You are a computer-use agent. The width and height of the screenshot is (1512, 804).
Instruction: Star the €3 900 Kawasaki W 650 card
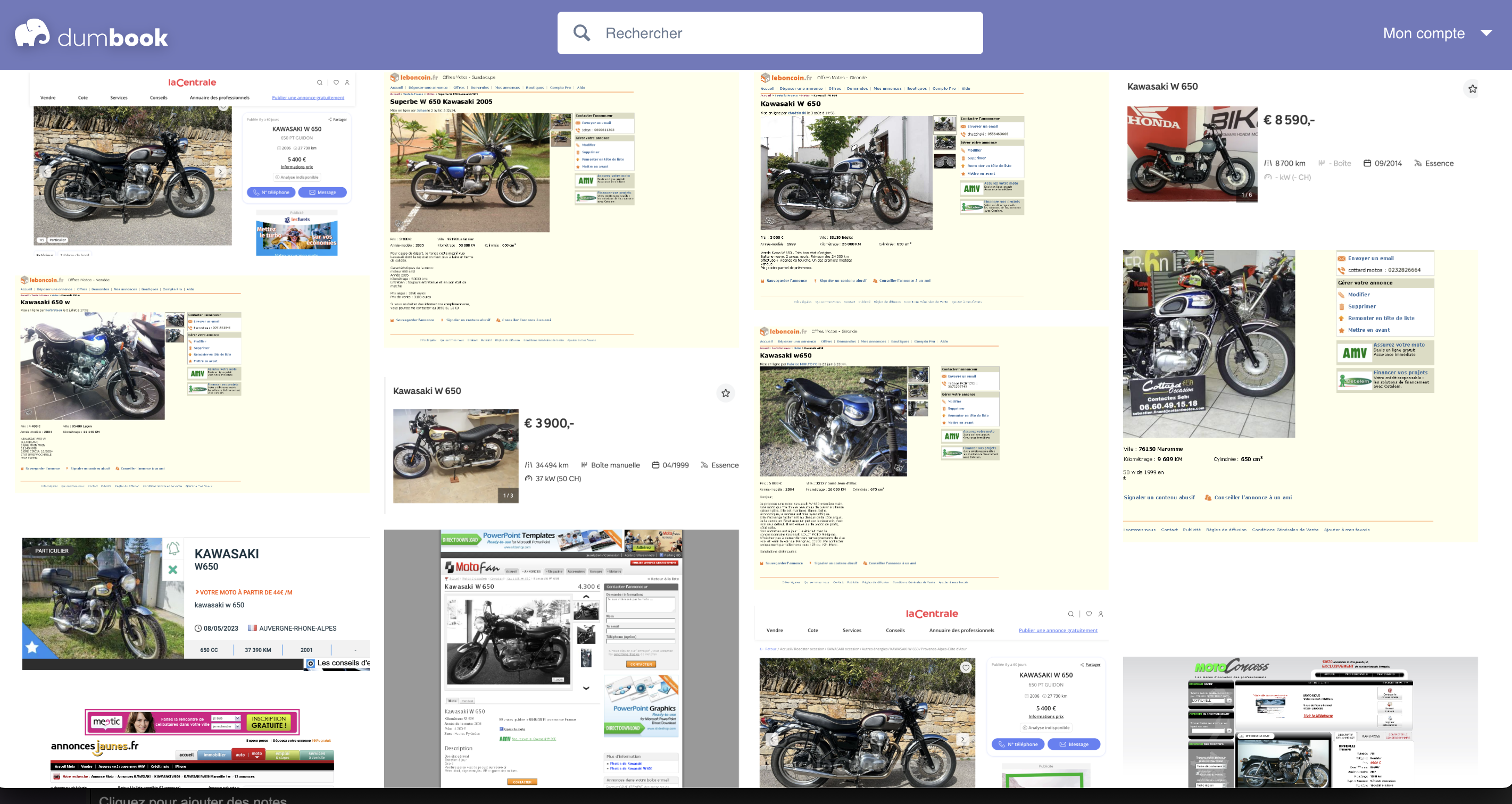point(726,393)
